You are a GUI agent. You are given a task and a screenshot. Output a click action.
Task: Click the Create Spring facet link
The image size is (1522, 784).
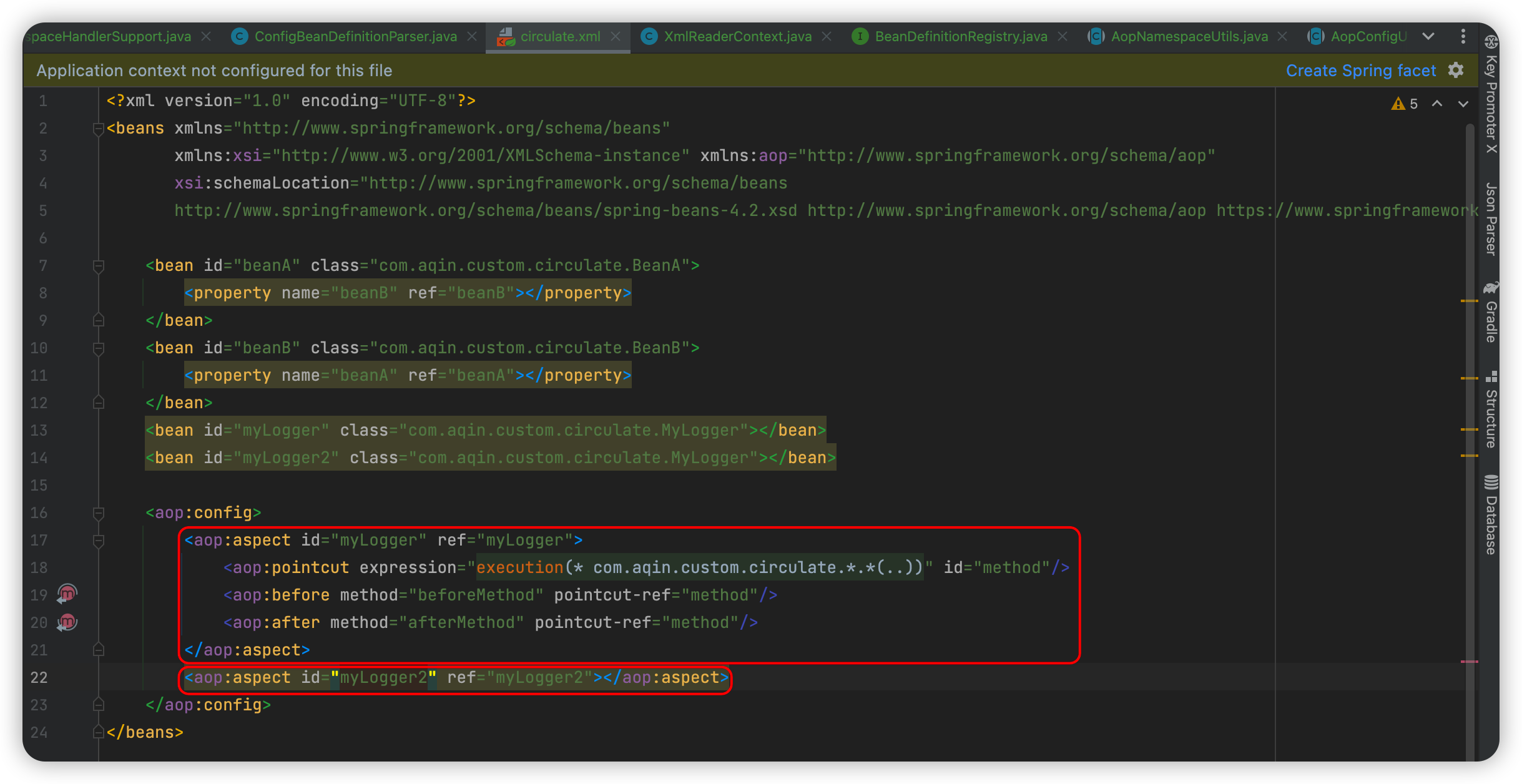pos(1361,71)
